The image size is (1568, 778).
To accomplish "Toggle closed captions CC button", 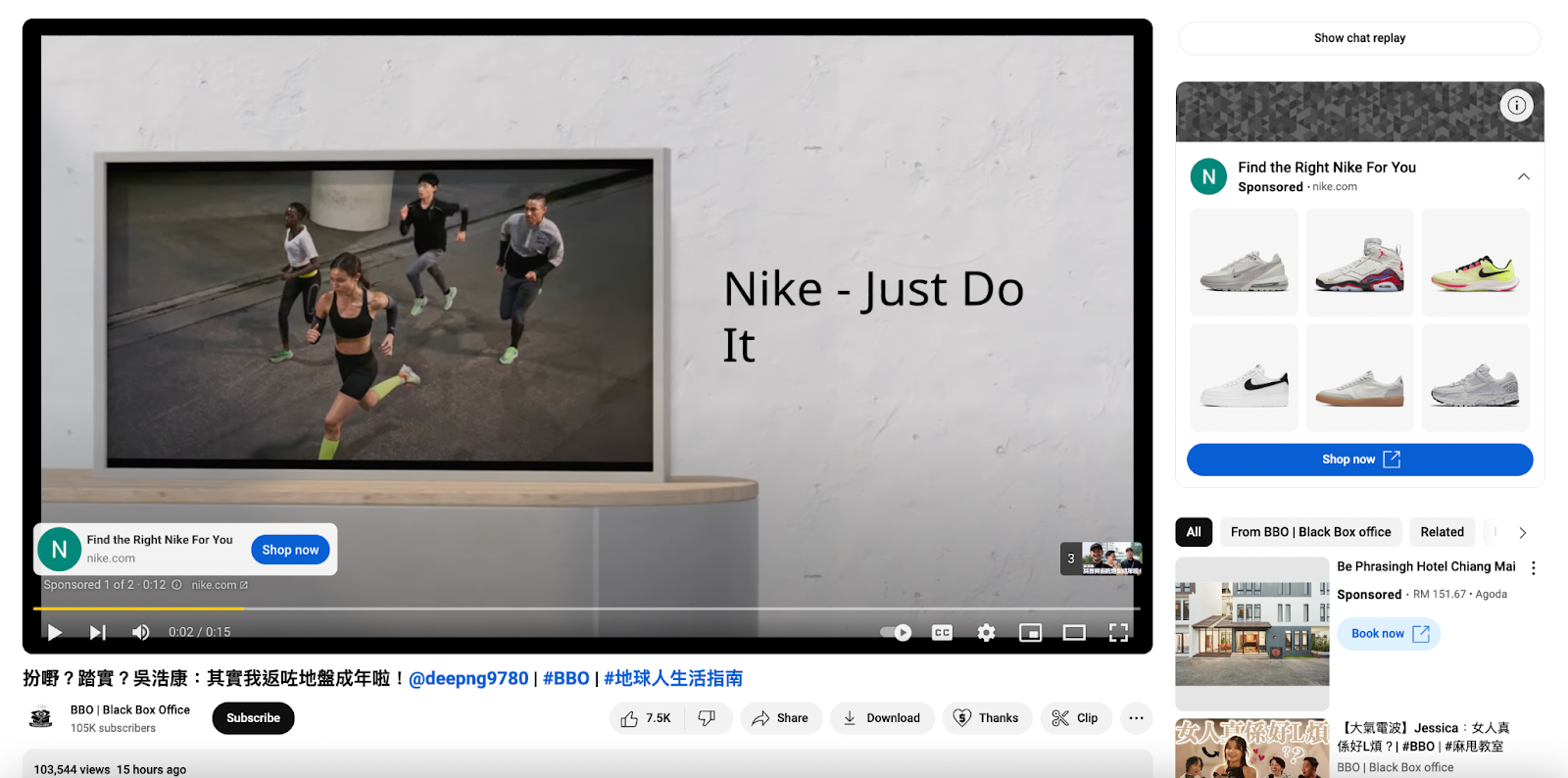I will click(x=942, y=632).
